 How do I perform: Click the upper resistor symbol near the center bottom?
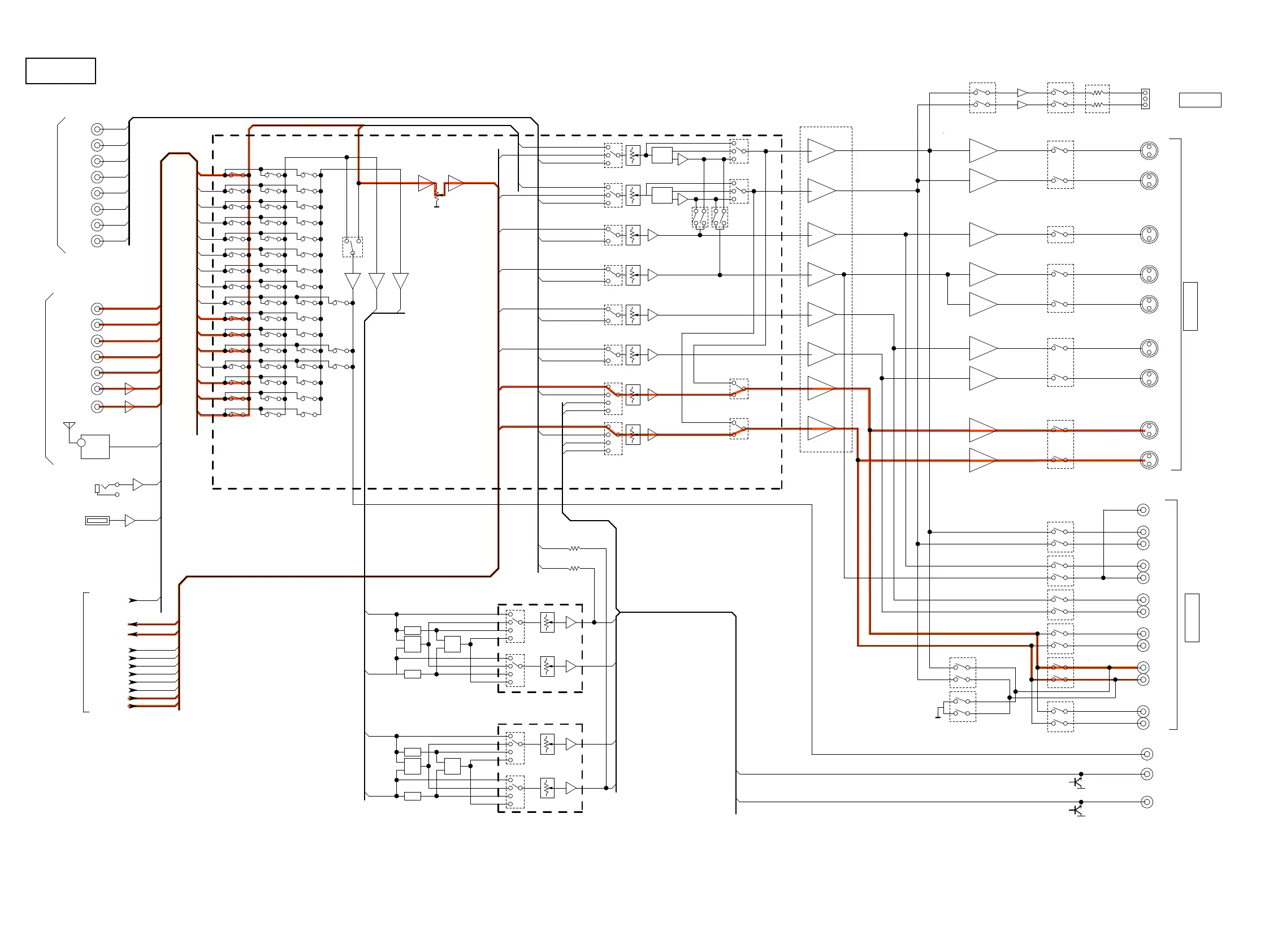(x=573, y=548)
